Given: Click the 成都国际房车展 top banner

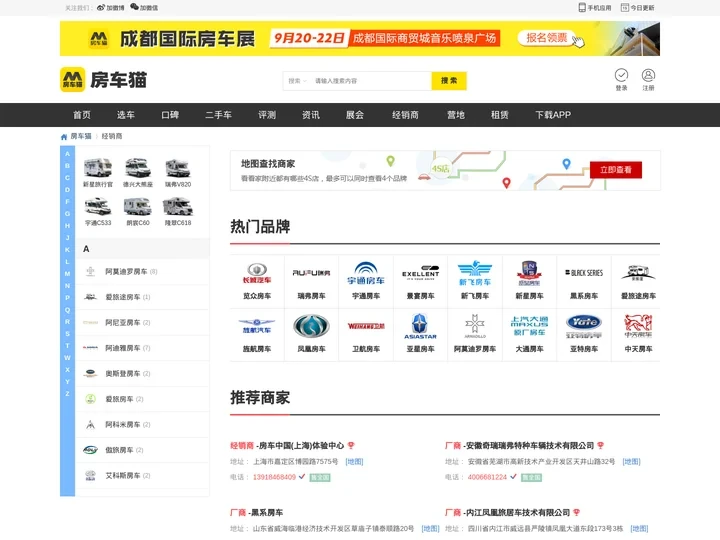Looking at the screenshot, I should (x=360, y=38).
